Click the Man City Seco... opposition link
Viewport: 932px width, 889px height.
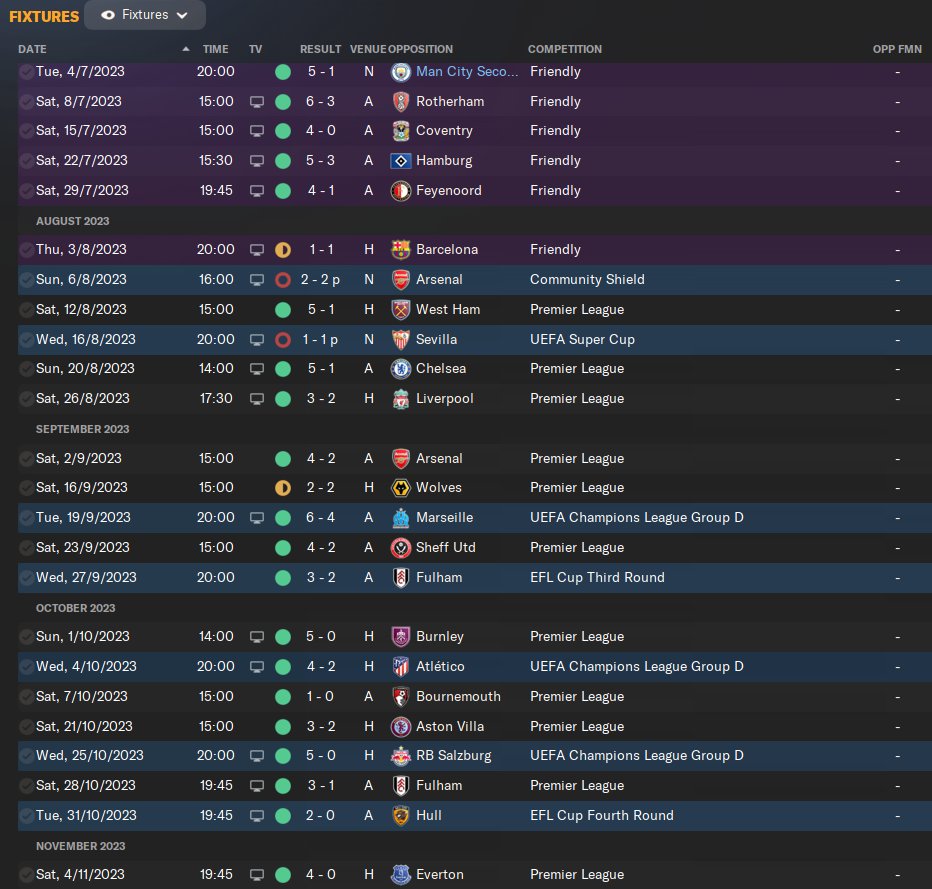pyautogui.click(x=467, y=71)
